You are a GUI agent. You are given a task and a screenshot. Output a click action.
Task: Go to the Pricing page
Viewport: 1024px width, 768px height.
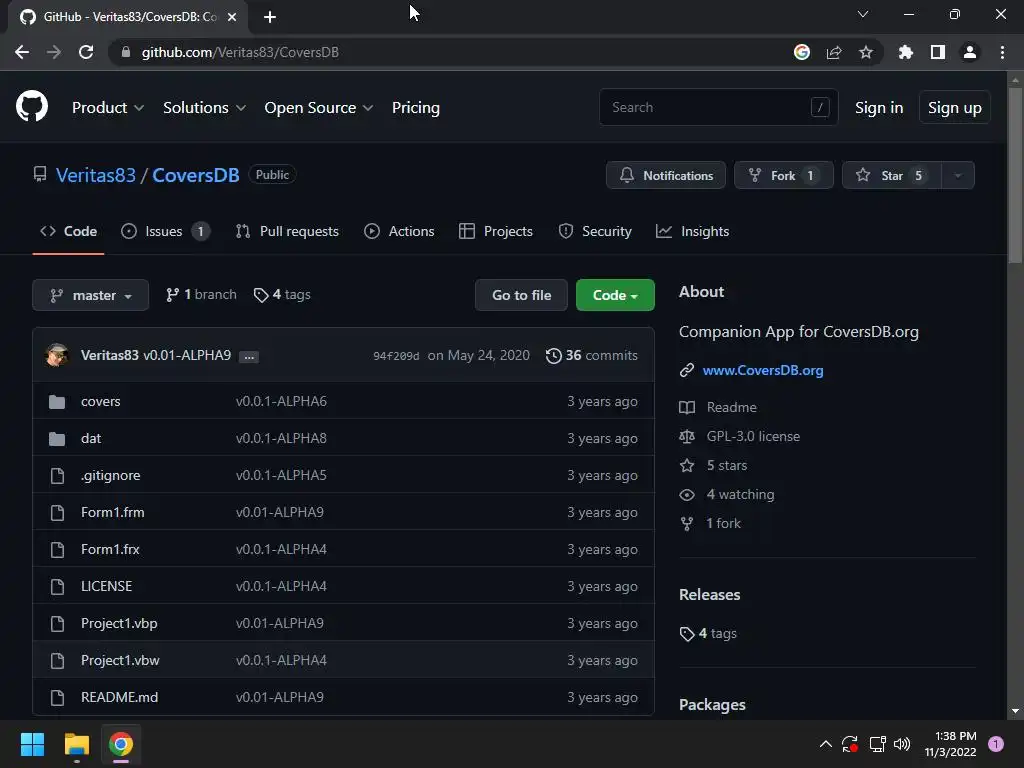[415, 108]
